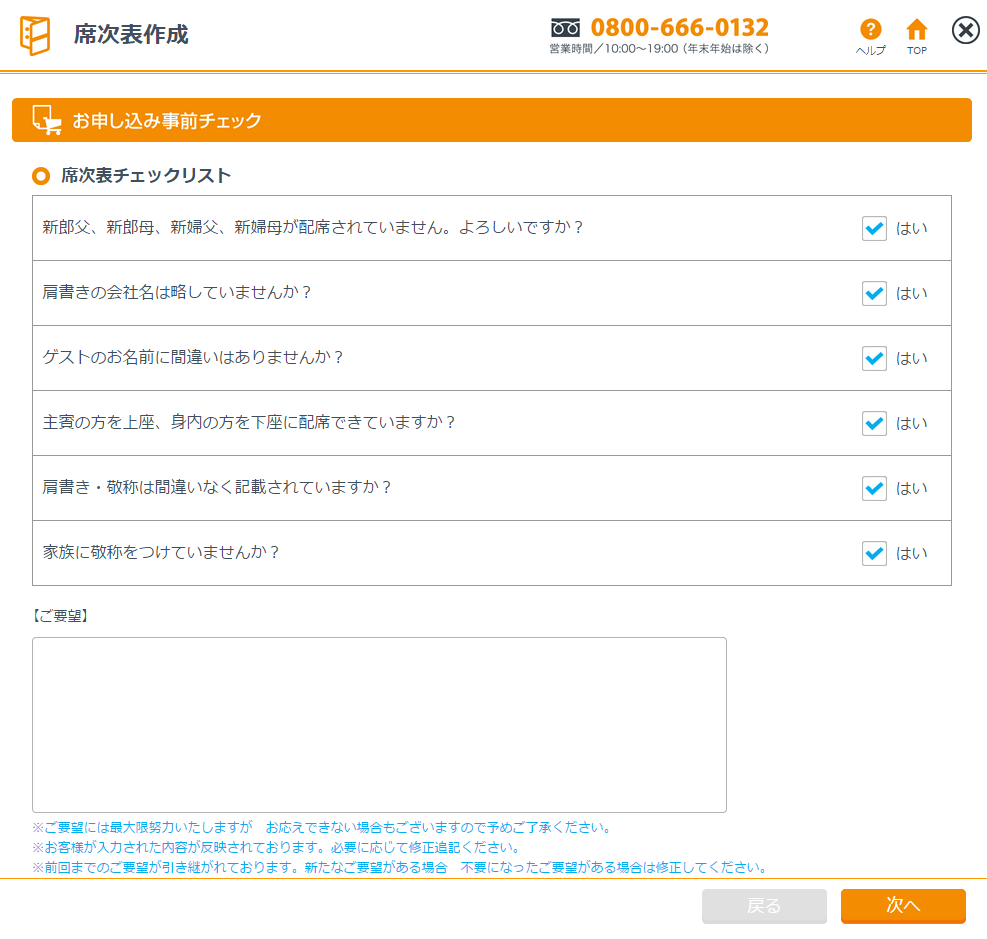Viewport: 987px width, 939px height.
Task: Click inside the ご要望 text area
Action: [379, 724]
